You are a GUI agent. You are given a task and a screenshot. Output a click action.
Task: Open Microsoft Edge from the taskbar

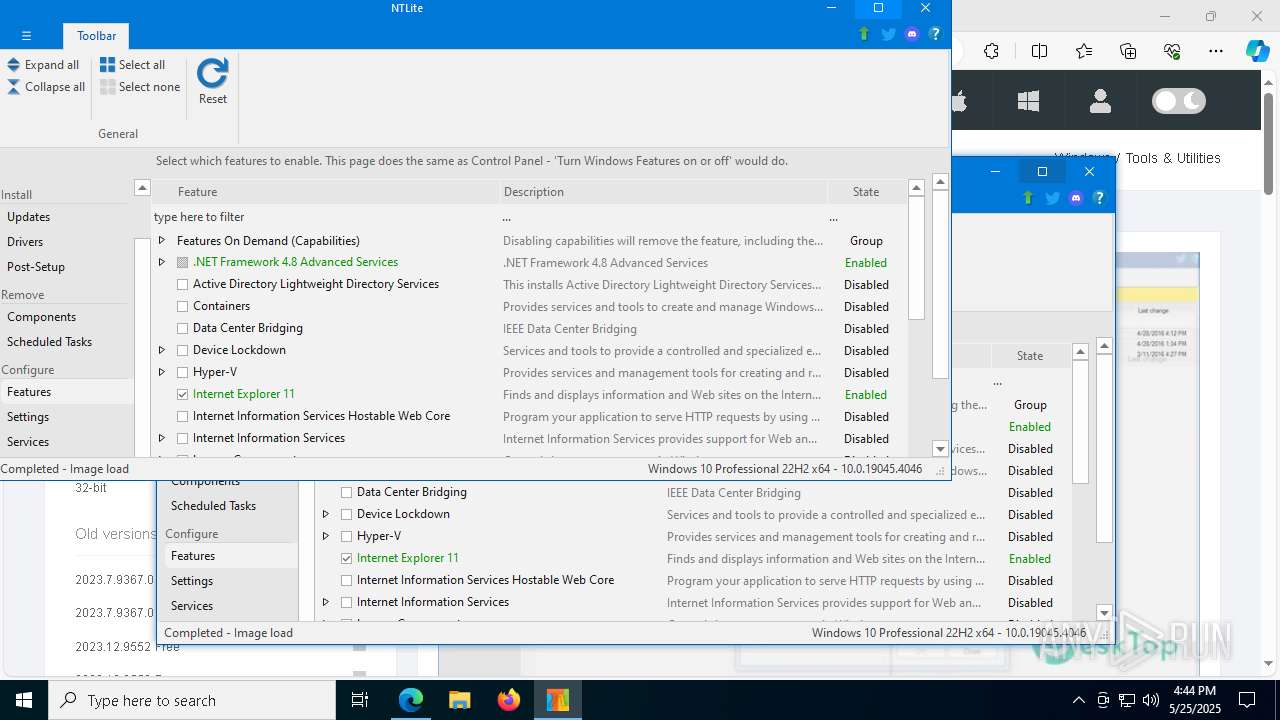click(x=411, y=700)
